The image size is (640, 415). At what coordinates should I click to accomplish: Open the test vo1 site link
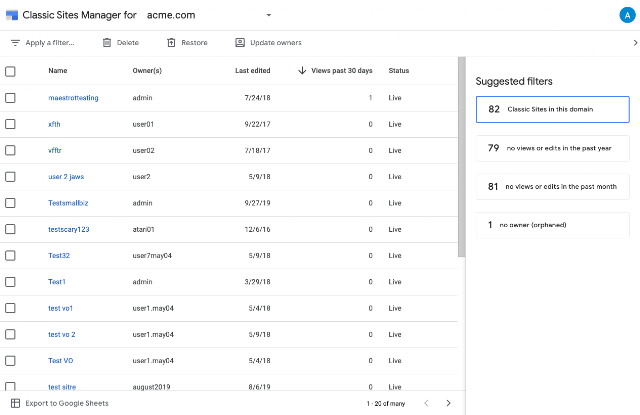[x=60, y=308]
